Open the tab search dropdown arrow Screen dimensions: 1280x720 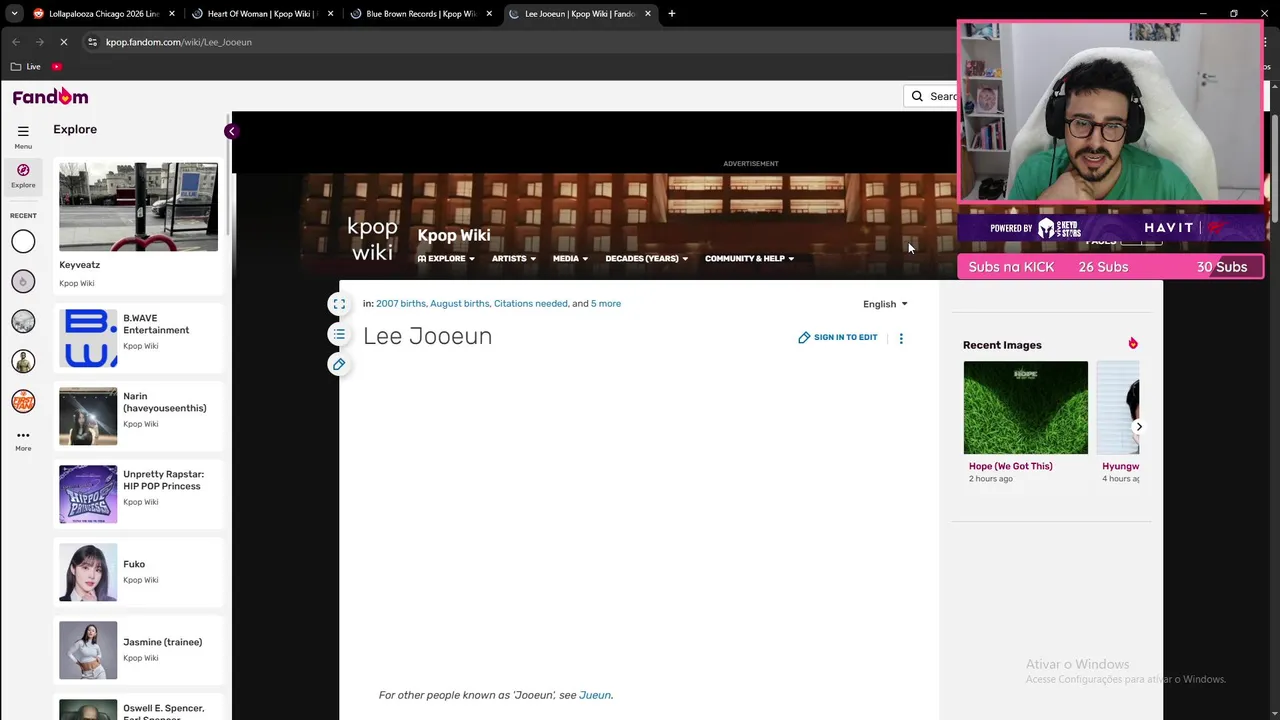[x=14, y=14]
